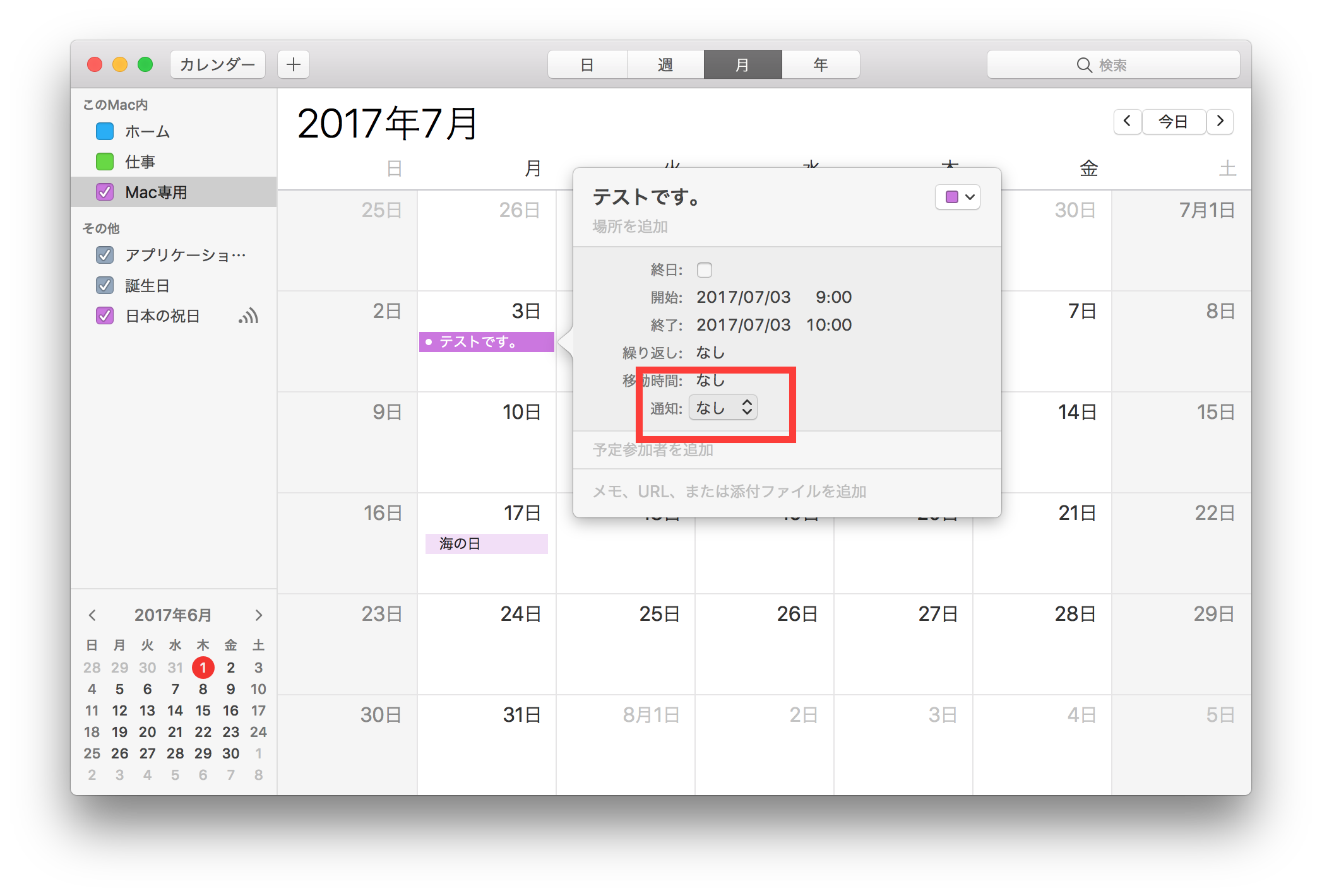Click the カレンダー toolbar button

coord(218,64)
